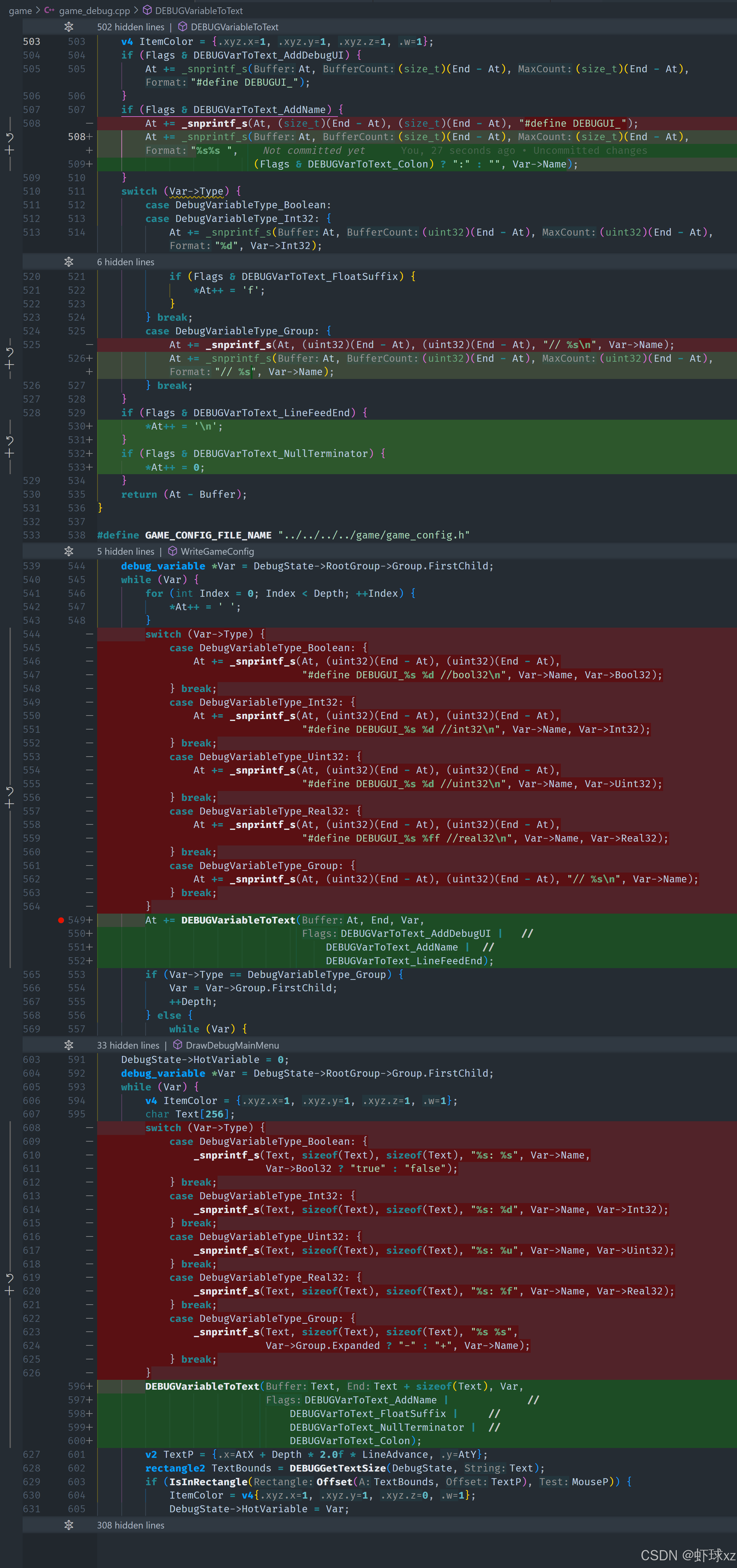The width and height of the screenshot is (737, 1568).
Task: Revert the hunk at line 525
Action: (10, 352)
